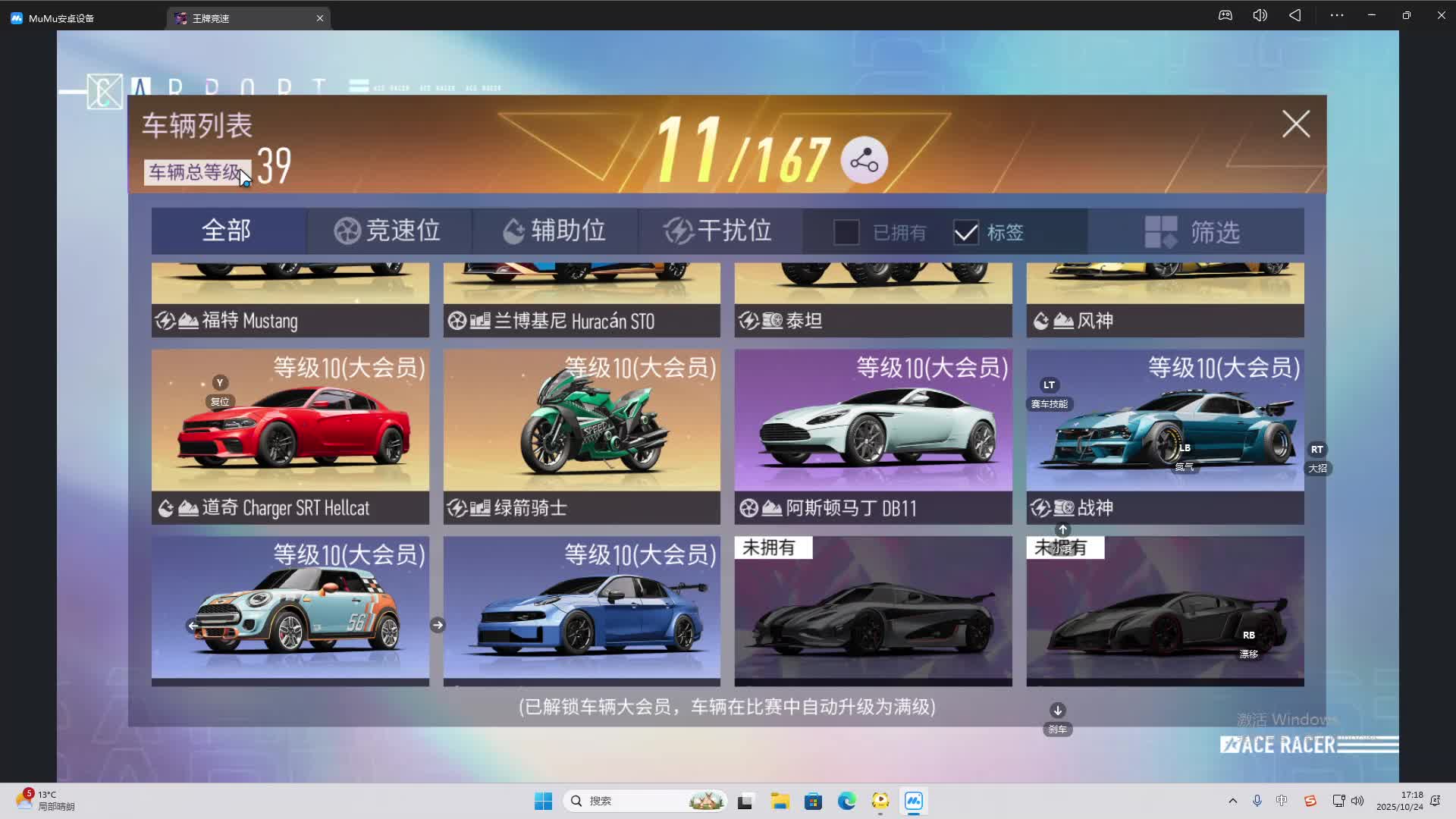
Task: Switch to the 竞速位 tab
Action: click(388, 231)
